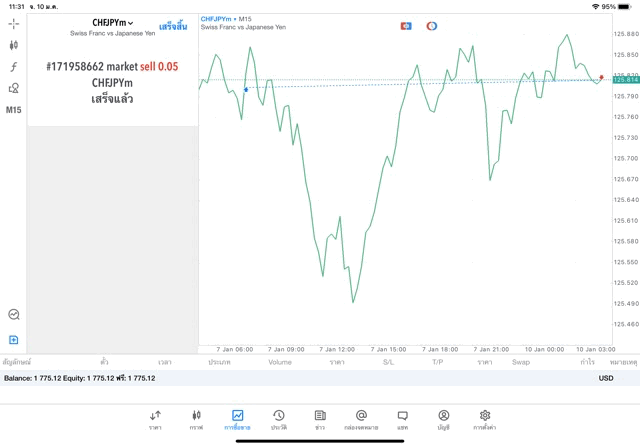Open chart type candlestick icon
Image resolution: width=640 pixels, height=447 pixels.
(14, 45)
